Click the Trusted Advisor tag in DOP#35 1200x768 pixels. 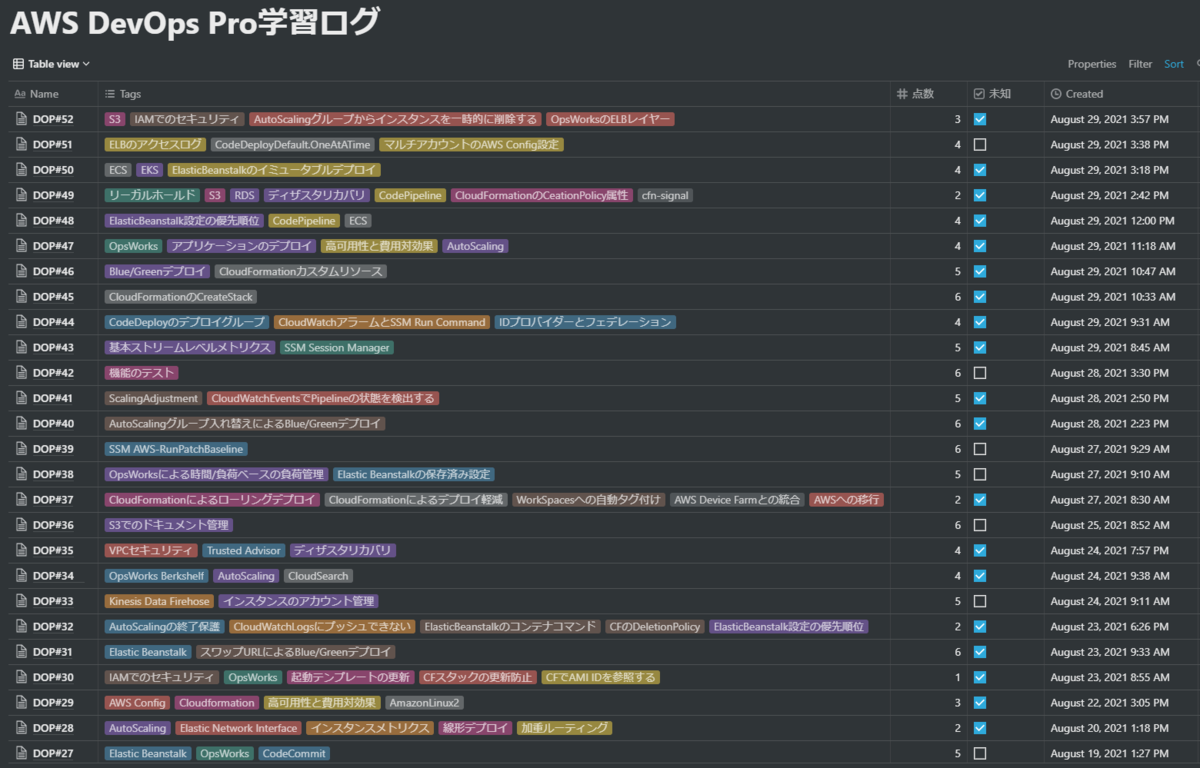pyautogui.click(x=243, y=551)
